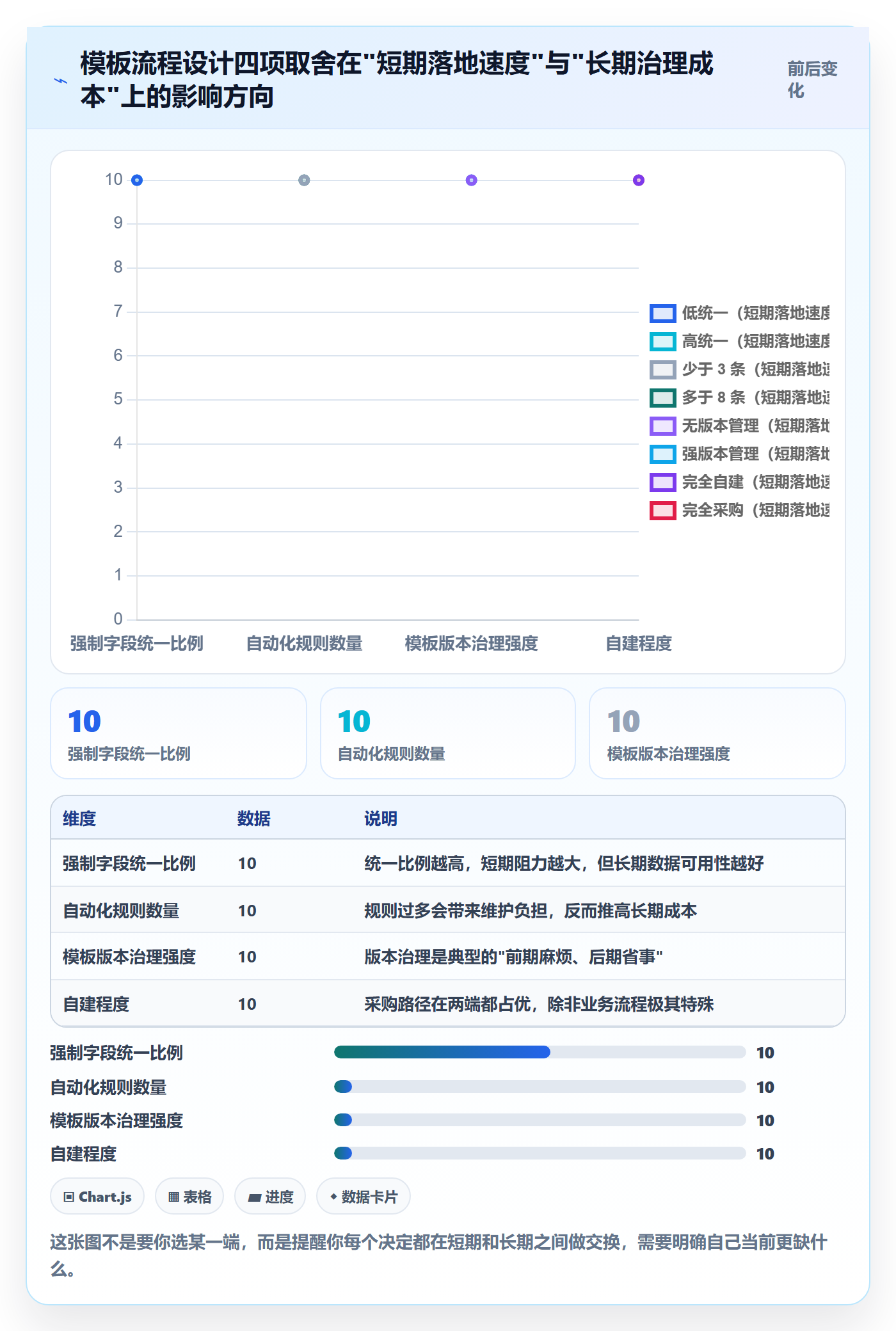The image size is (896, 1331).
Task: Toggle legend entry 少于 3 条 series
Action: click(x=740, y=369)
